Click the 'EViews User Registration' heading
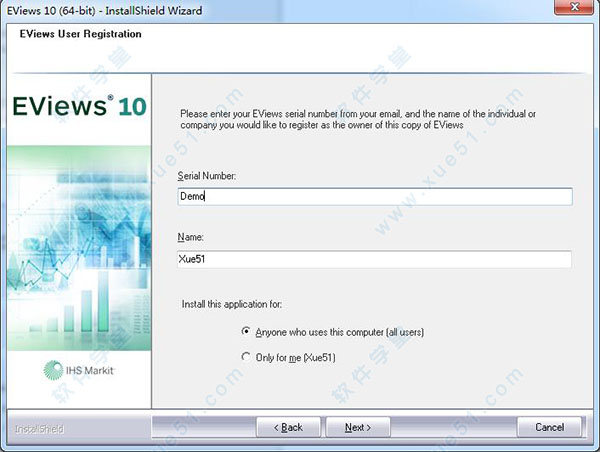Viewport: 600px width, 452px height. click(x=80, y=34)
